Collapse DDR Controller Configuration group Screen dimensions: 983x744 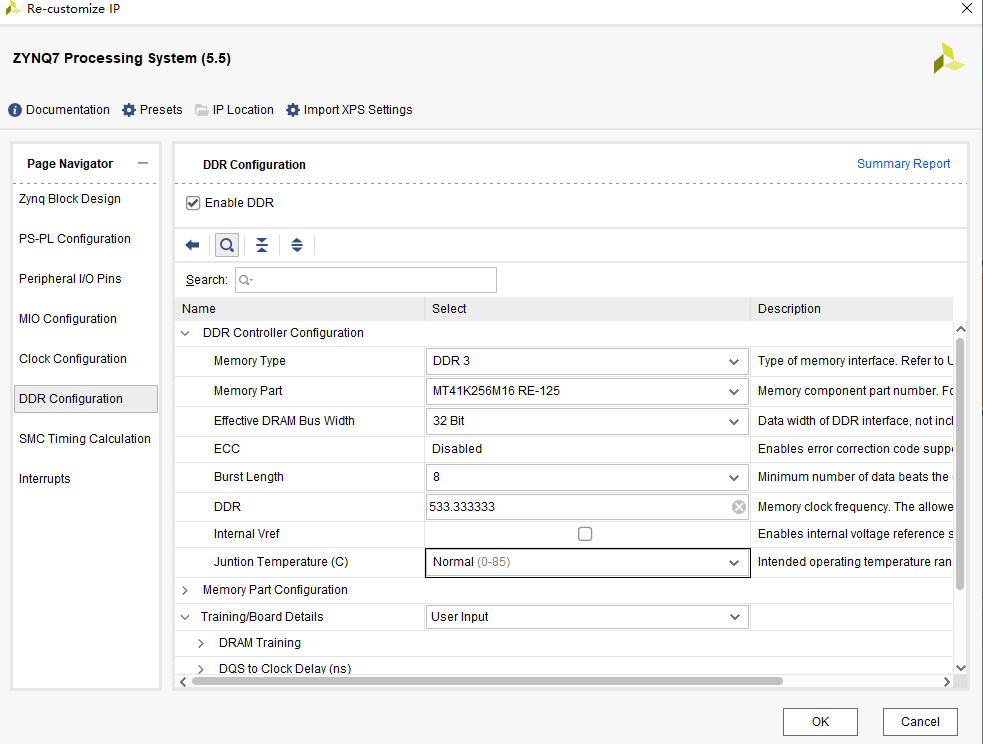tap(185, 333)
